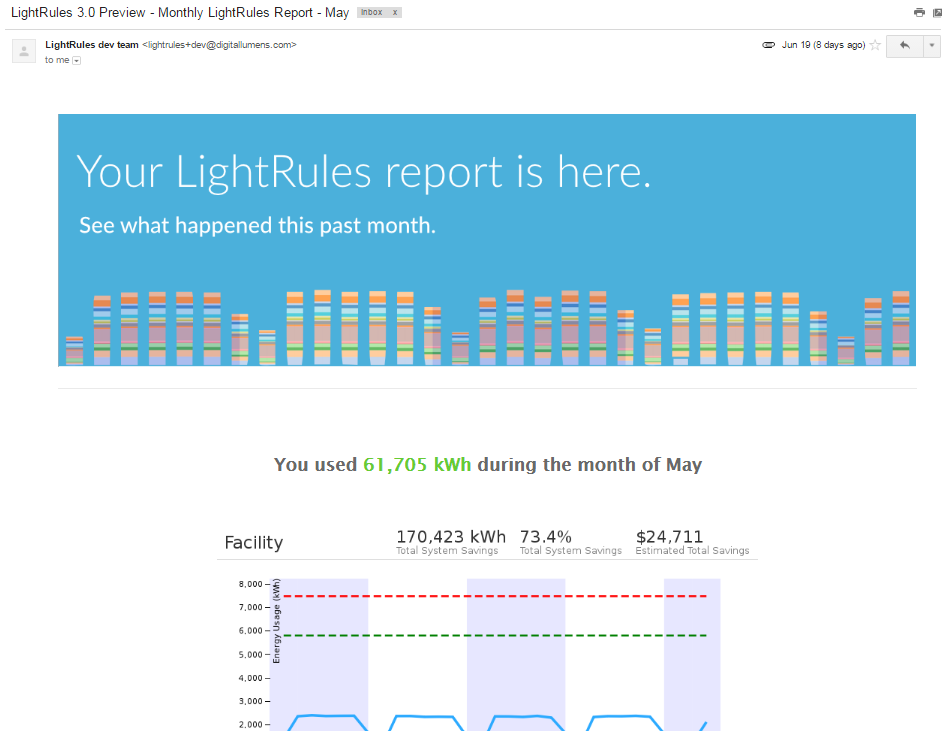Click the "170,423 kWh" savings value
This screenshot has width=950, height=733.
point(451,537)
